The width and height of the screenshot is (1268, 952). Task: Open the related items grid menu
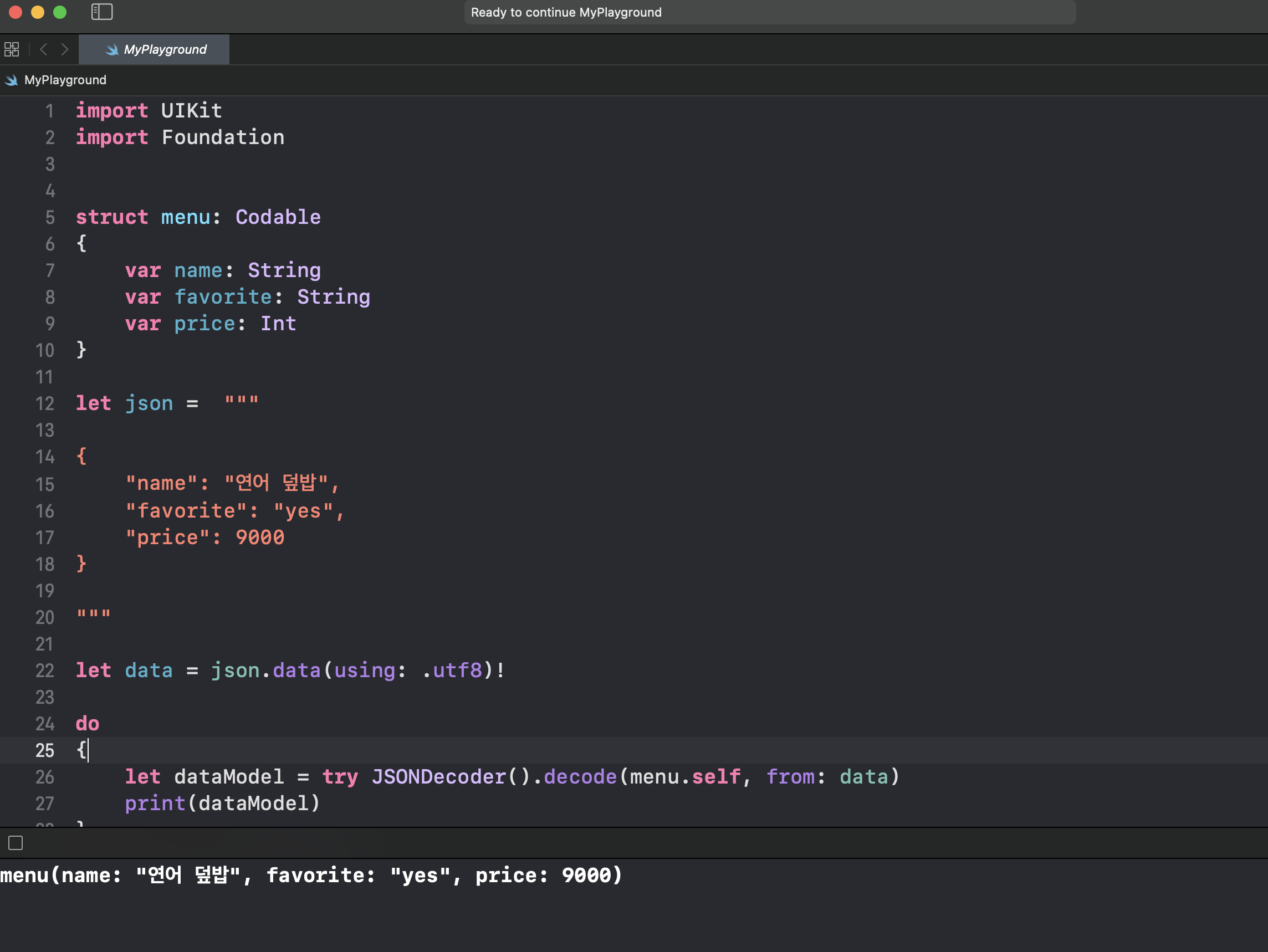12,49
